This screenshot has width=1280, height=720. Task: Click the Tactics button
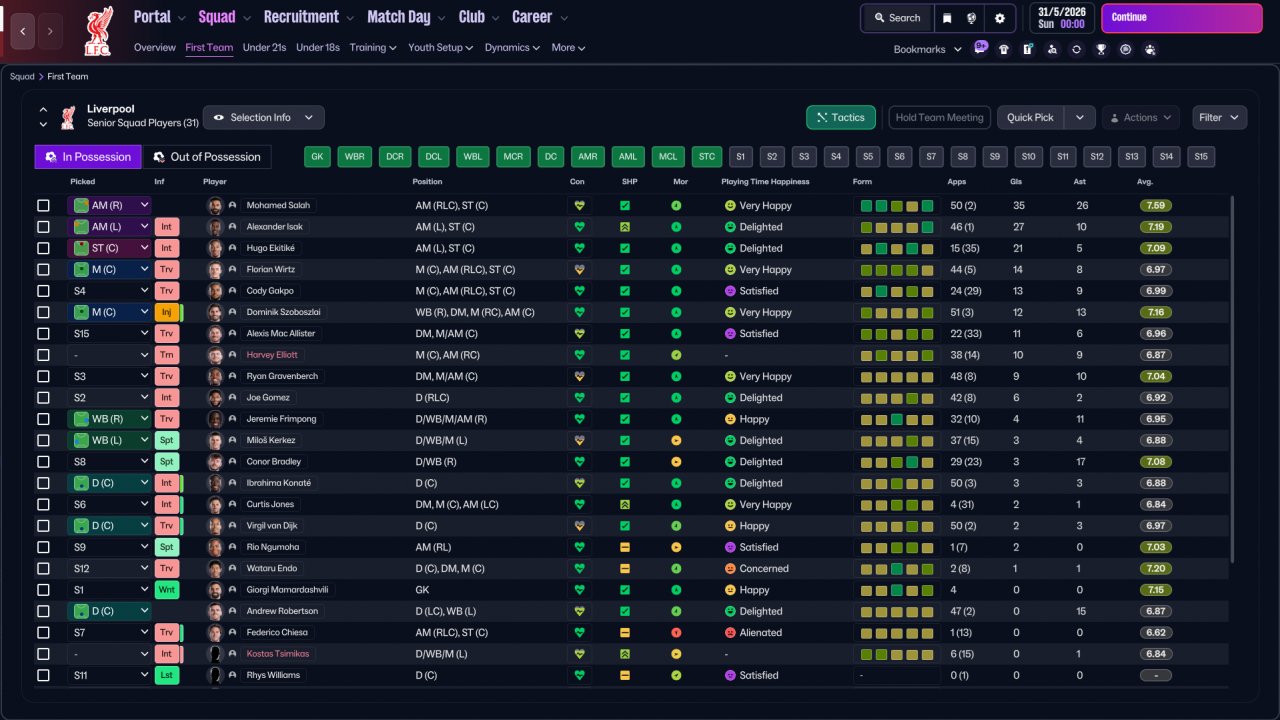coord(841,117)
